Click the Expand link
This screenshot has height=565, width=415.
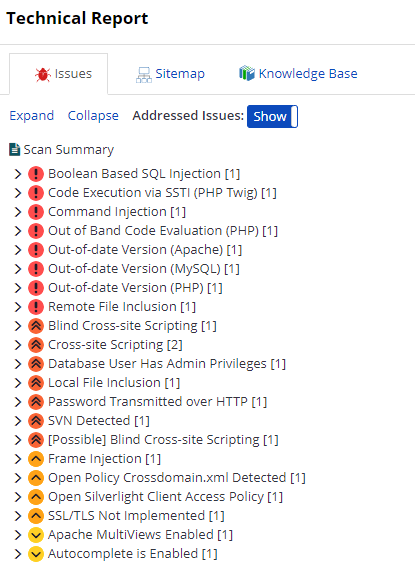pos(32,116)
